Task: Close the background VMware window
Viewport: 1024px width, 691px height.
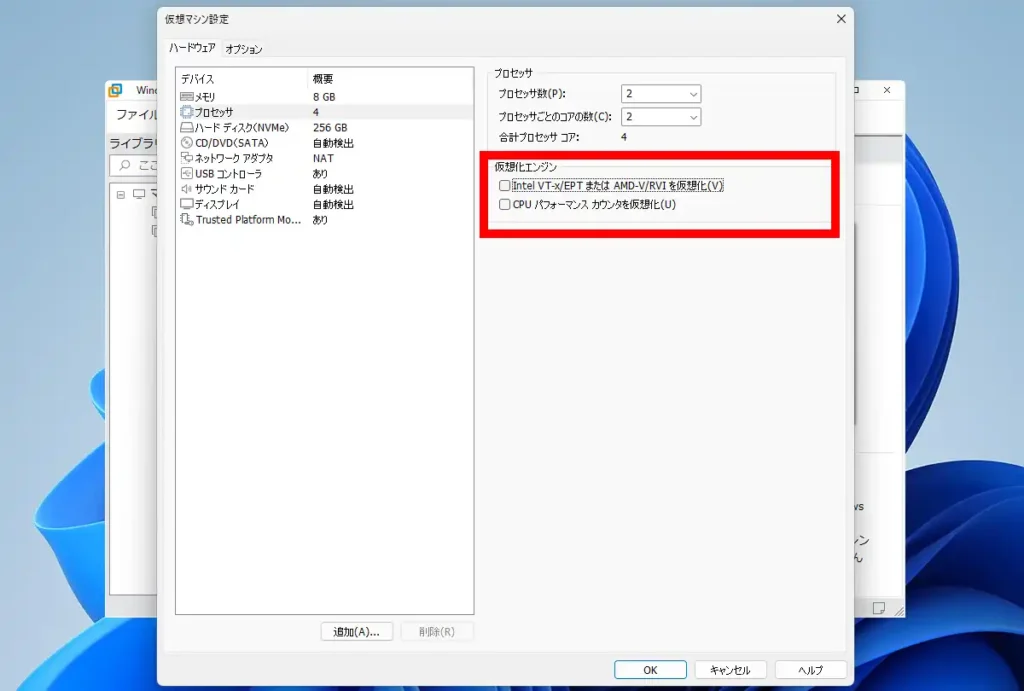Action: tap(887, 90)
